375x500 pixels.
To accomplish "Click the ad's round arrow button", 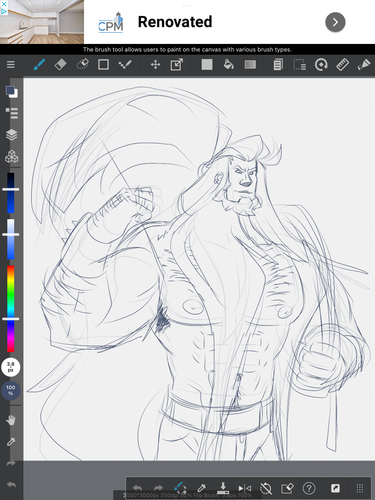I will point(335,22).
